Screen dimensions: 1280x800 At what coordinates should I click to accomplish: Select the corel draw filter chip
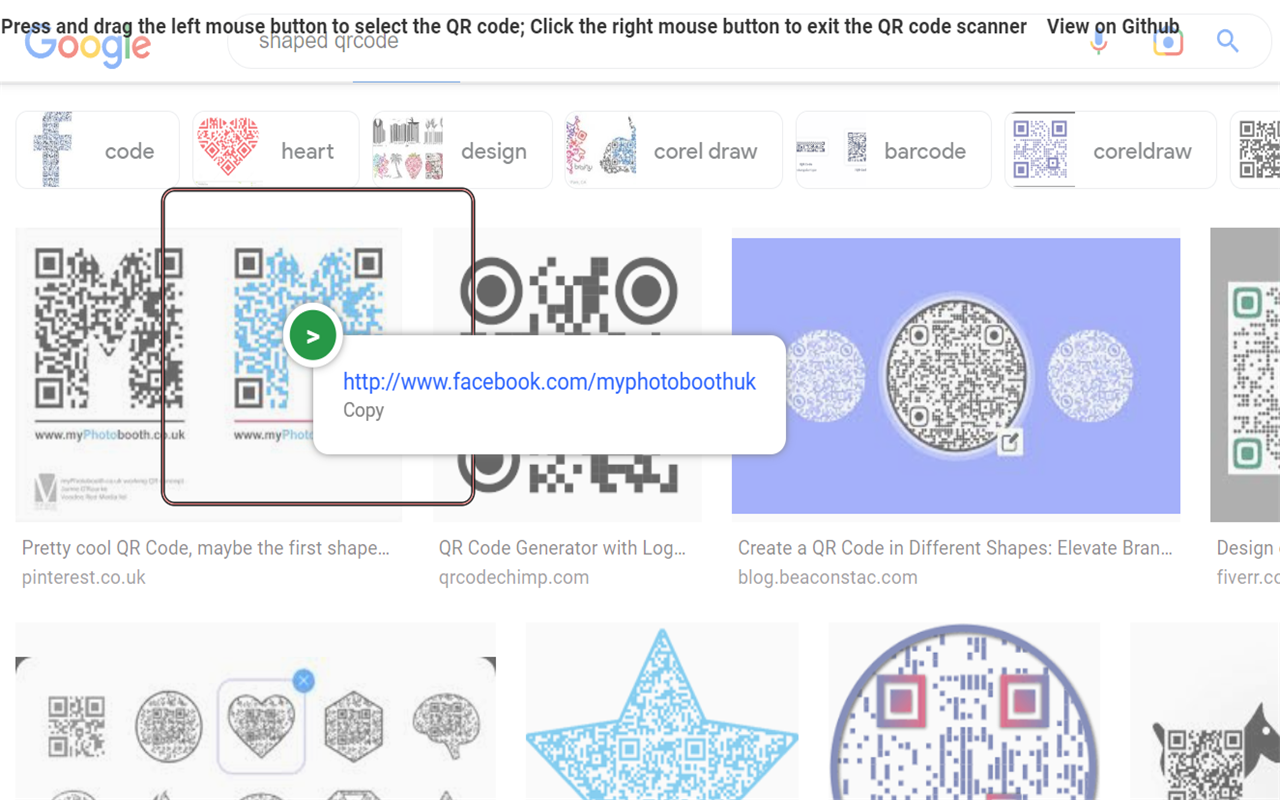673,150
